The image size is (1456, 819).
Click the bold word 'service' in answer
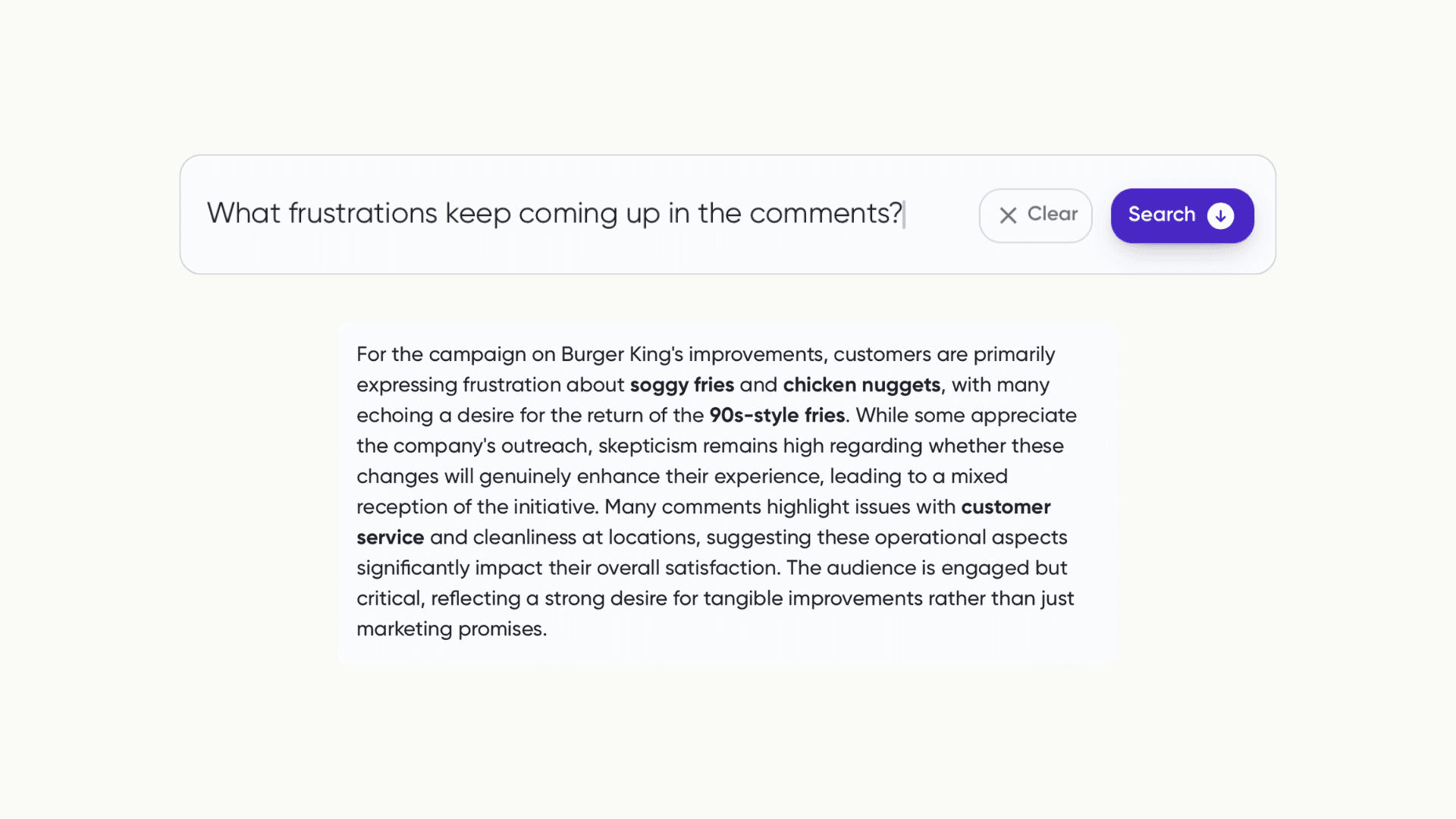pos(390,537)
